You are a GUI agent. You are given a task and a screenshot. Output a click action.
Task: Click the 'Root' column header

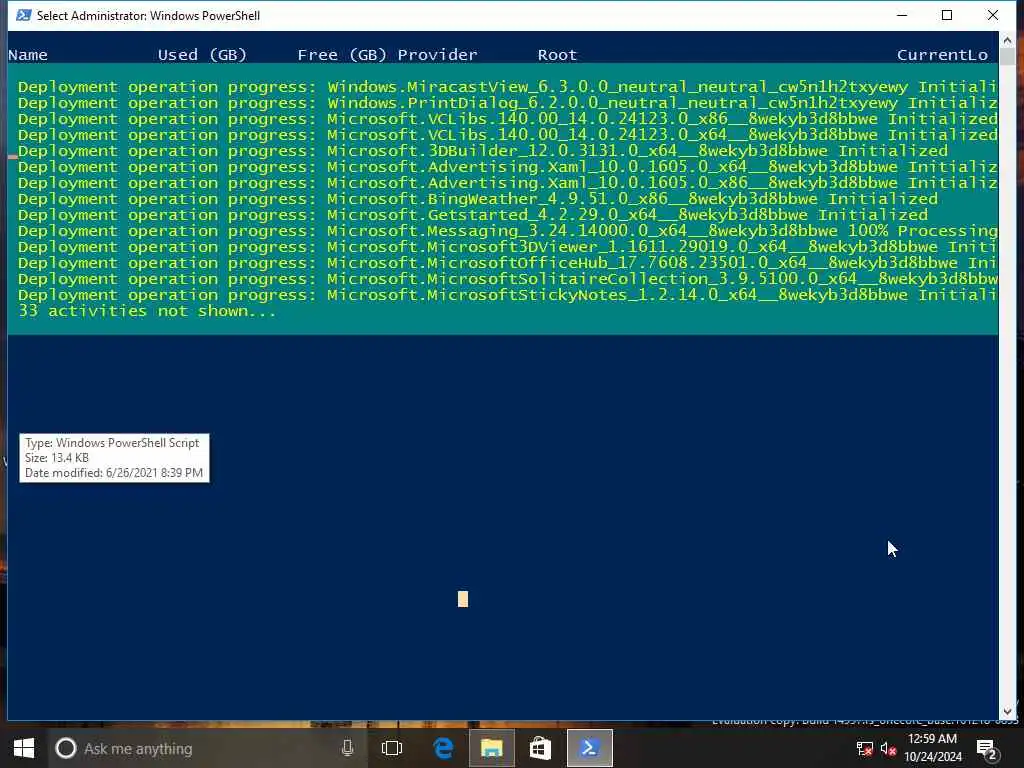558,55
